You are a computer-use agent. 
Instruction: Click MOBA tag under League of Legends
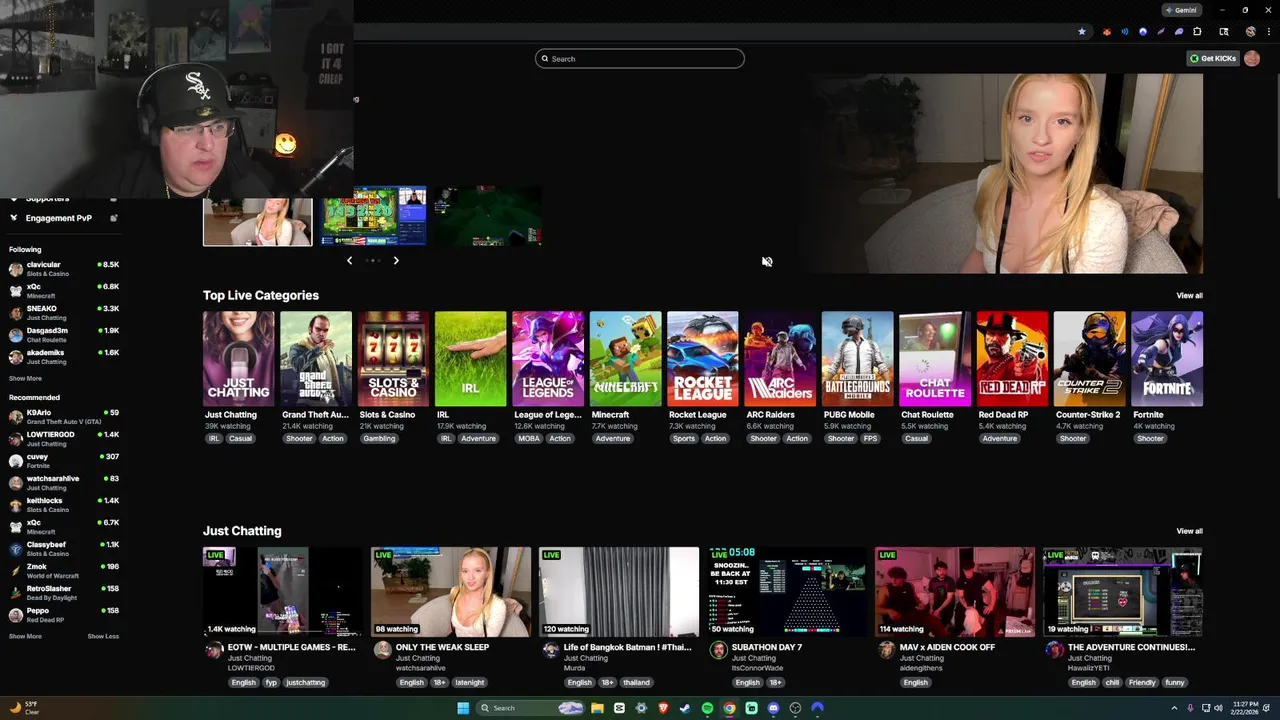click(528, 438)
